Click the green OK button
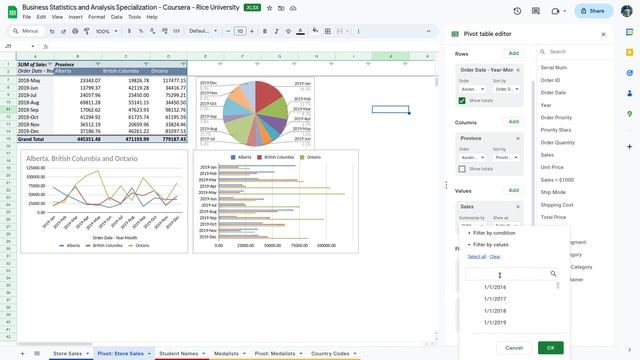640x360 pixels. point(551,348)
